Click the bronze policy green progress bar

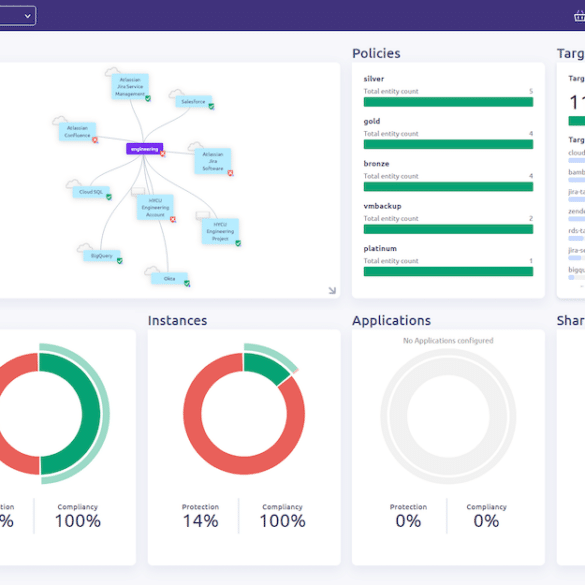pos(448,187)
